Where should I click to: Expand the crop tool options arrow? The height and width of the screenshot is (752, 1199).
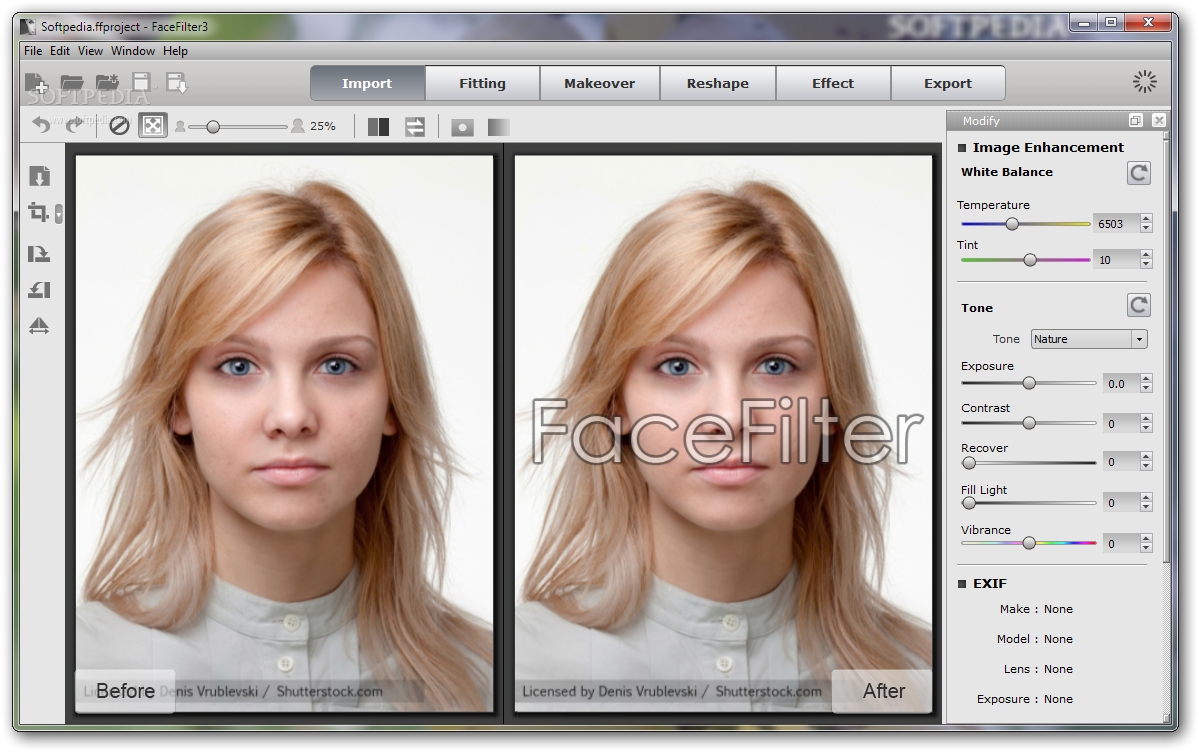59,213
